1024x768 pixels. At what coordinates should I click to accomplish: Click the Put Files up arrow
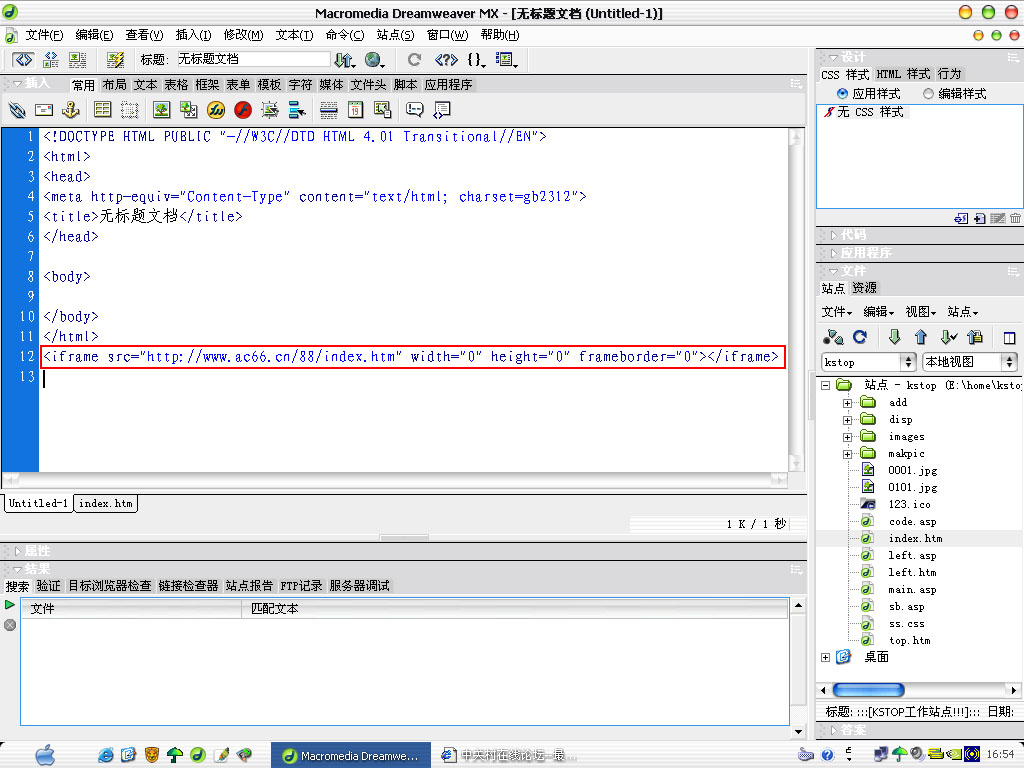(x=920, y=337)
